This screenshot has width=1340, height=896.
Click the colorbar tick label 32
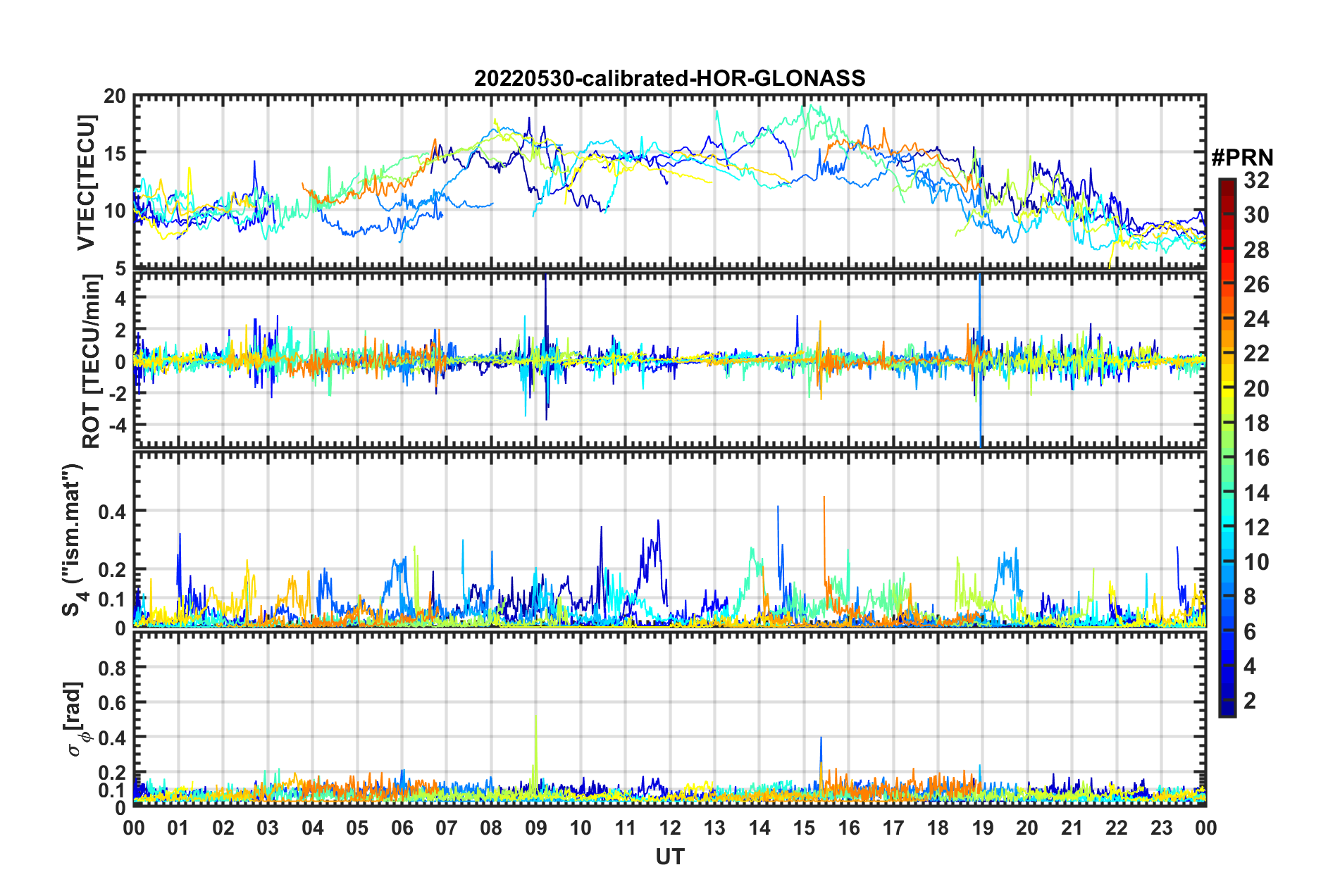click(x=1257, y=180)
